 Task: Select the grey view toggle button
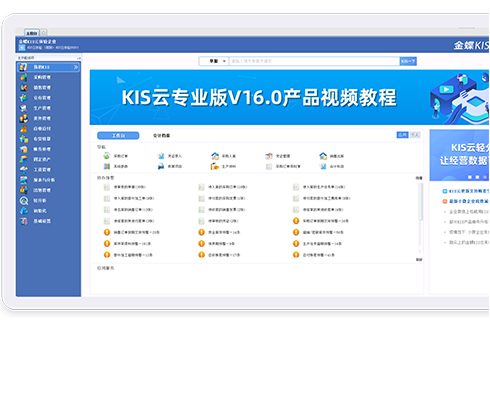tap(415, 135)
